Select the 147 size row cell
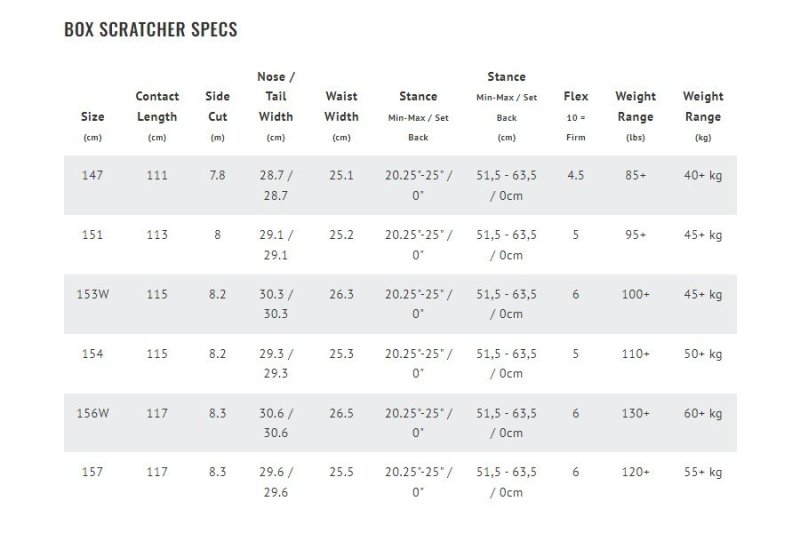The height and width of the screenshot is (533, 800). pyautogui.click(x=92, y=175)
